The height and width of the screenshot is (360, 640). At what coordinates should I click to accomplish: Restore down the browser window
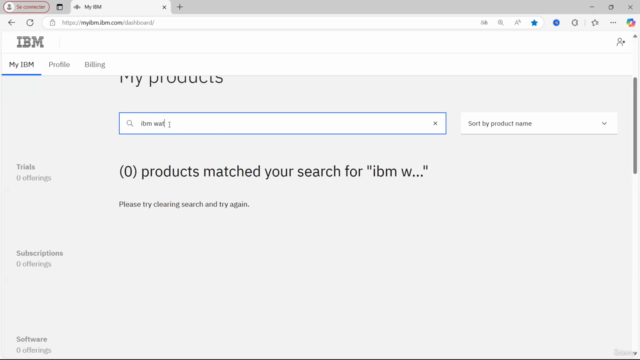click(611, 7)
